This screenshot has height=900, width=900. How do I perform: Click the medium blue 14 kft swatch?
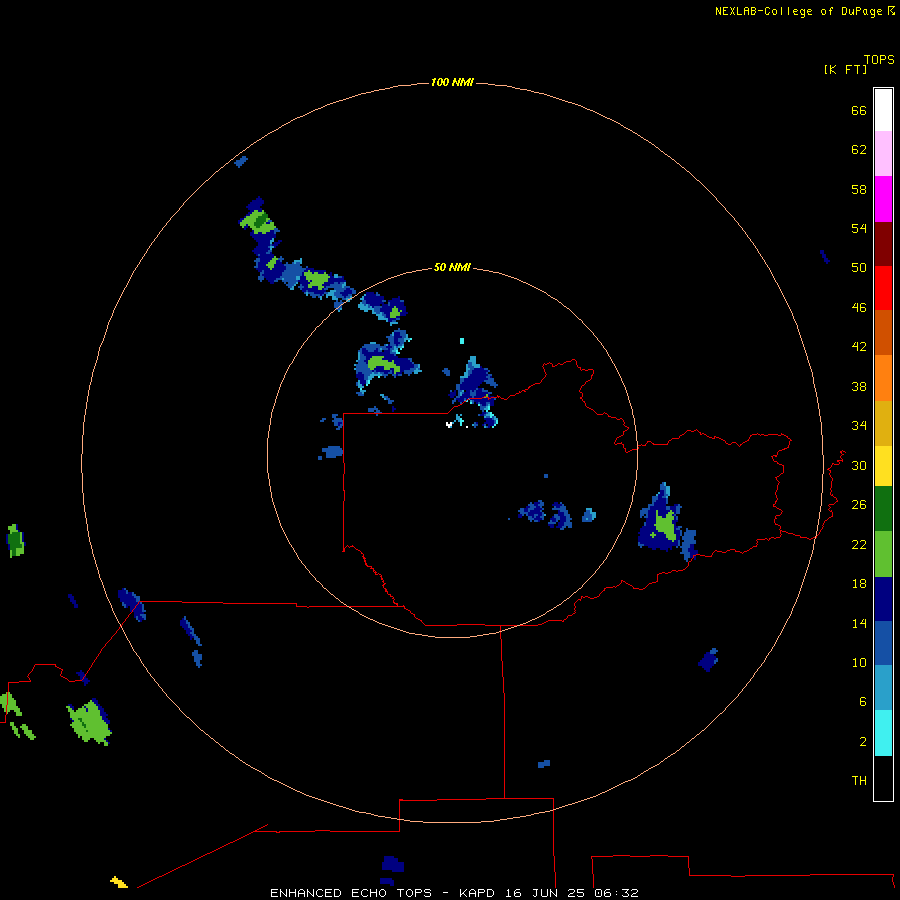tap(883, 643)
